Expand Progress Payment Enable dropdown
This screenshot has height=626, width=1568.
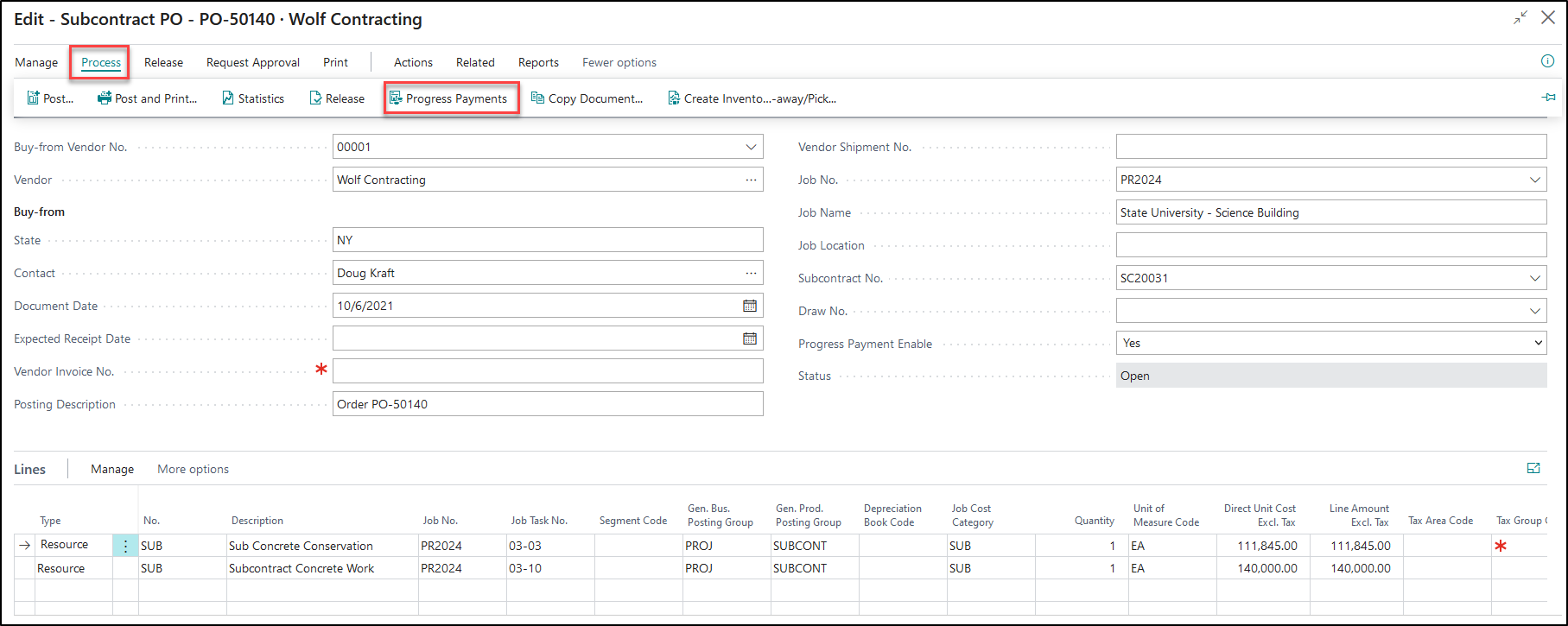(1537, 343)
